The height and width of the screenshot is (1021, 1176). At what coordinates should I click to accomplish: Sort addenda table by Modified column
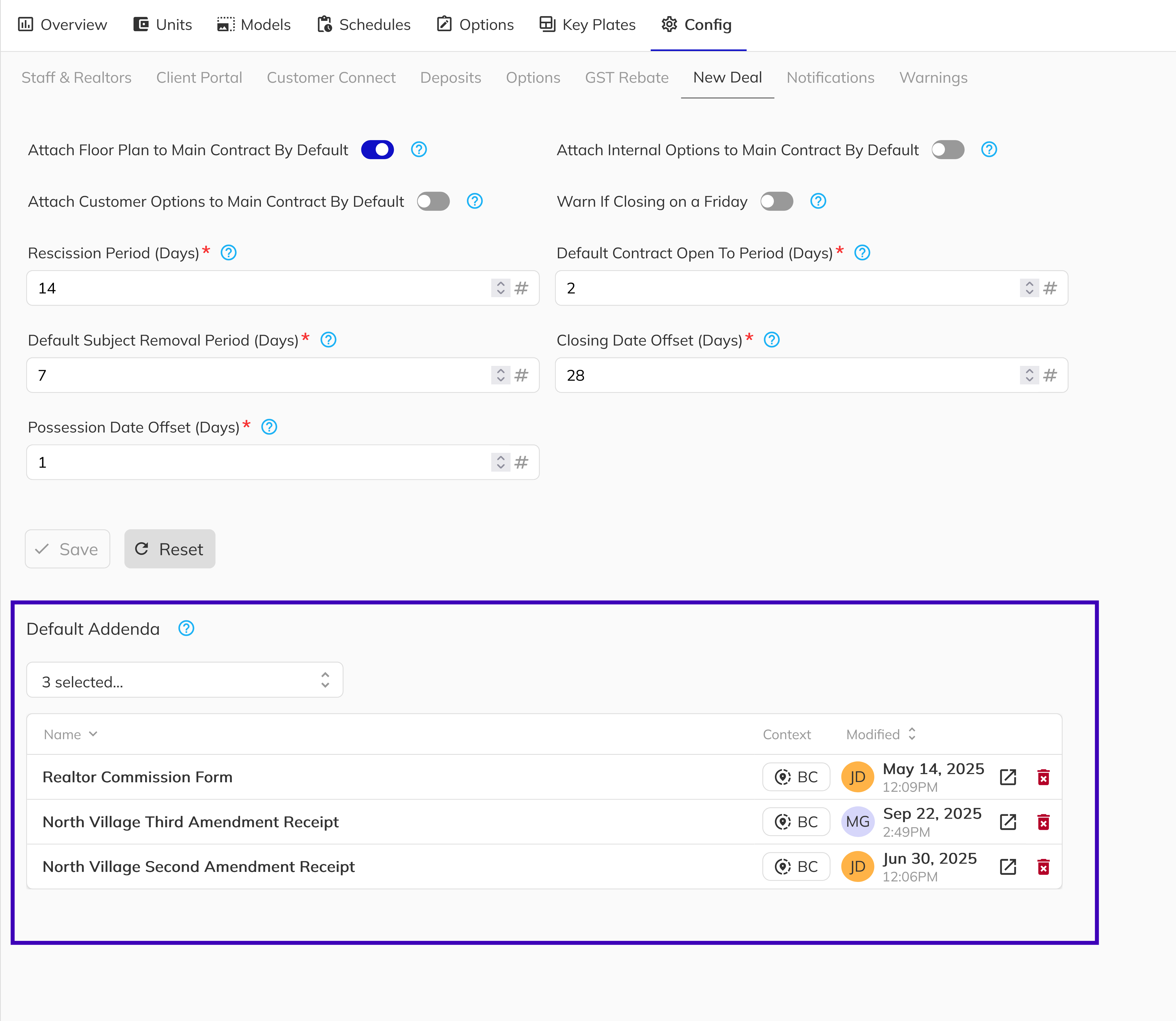pos(881,735)
